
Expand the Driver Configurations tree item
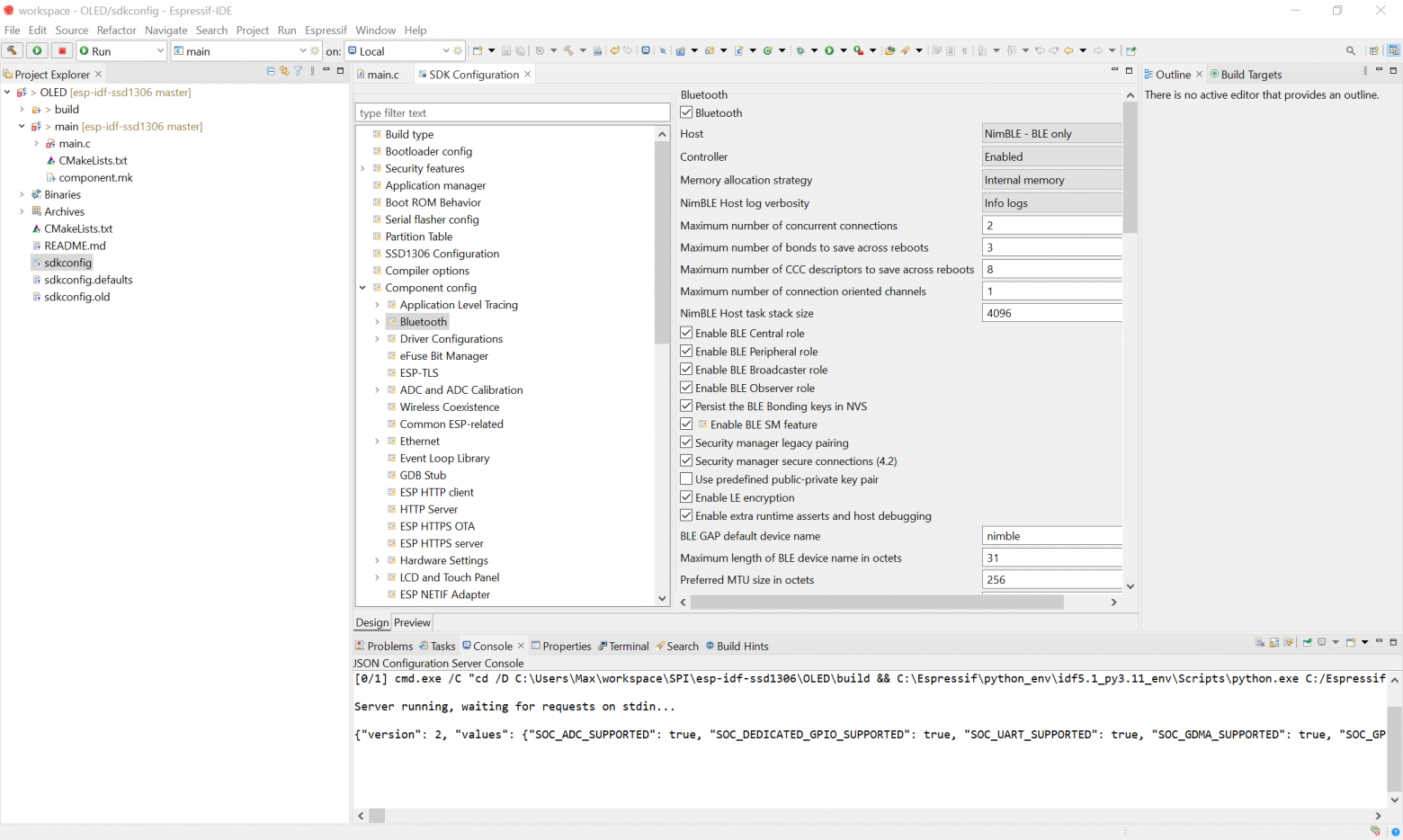(377, 338)
